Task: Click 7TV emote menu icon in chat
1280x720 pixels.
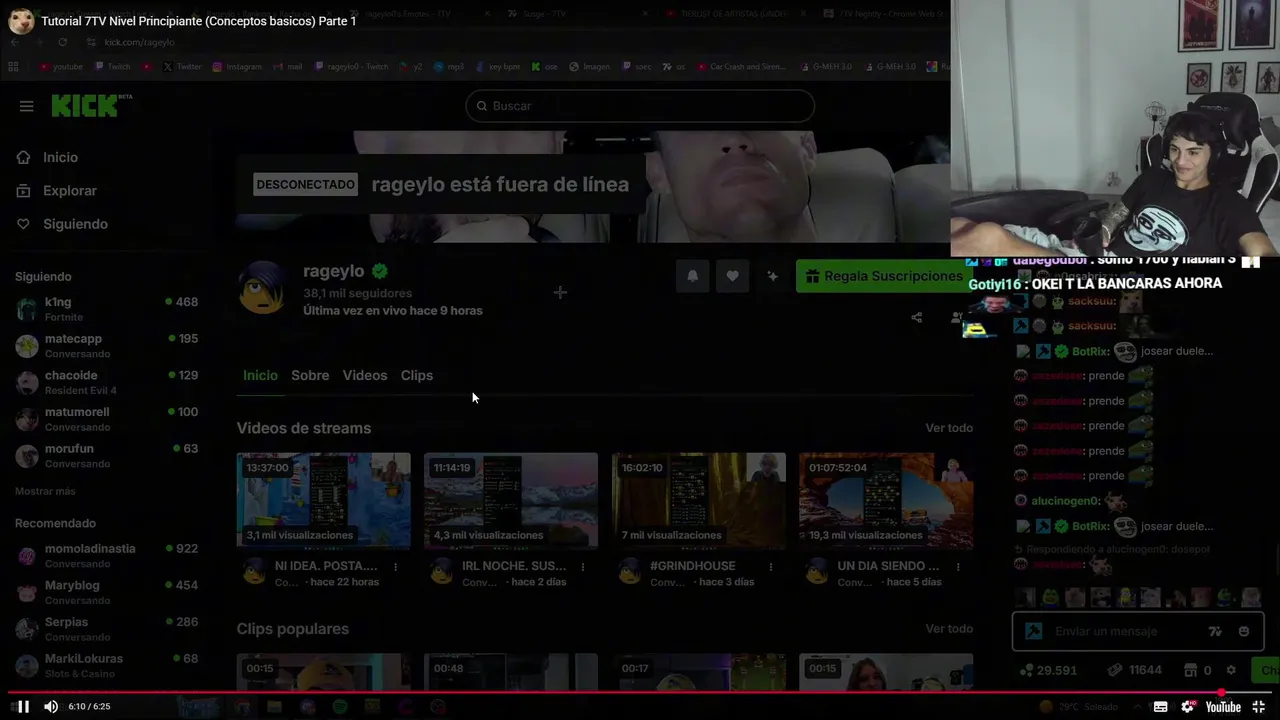Action: click(1215, 631)
